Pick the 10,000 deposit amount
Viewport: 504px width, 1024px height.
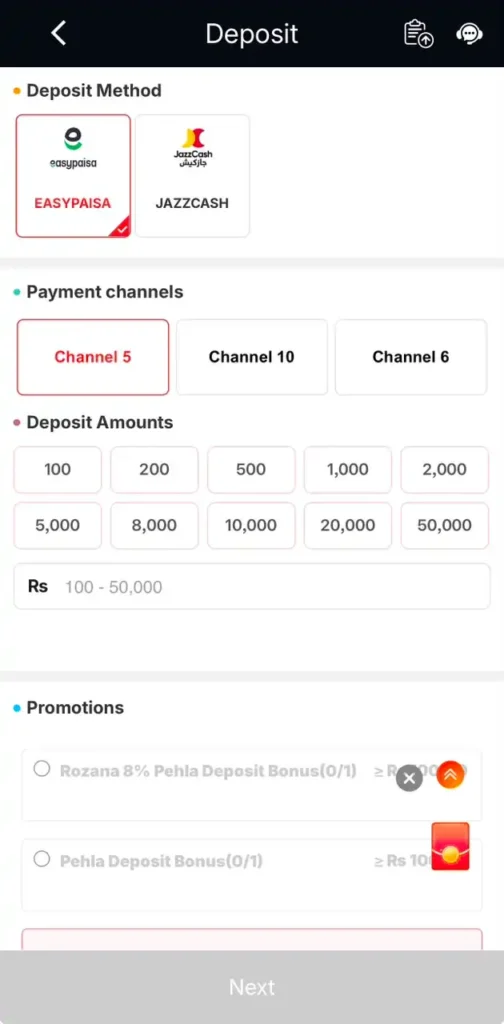pos(251,526)
